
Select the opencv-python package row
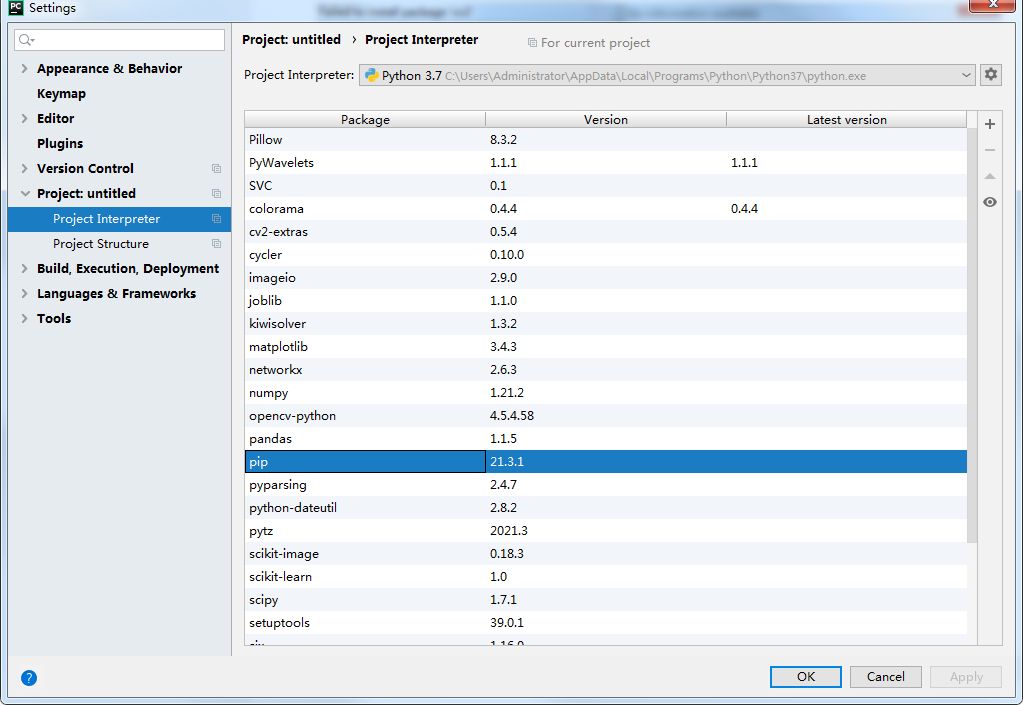point(606,415)
